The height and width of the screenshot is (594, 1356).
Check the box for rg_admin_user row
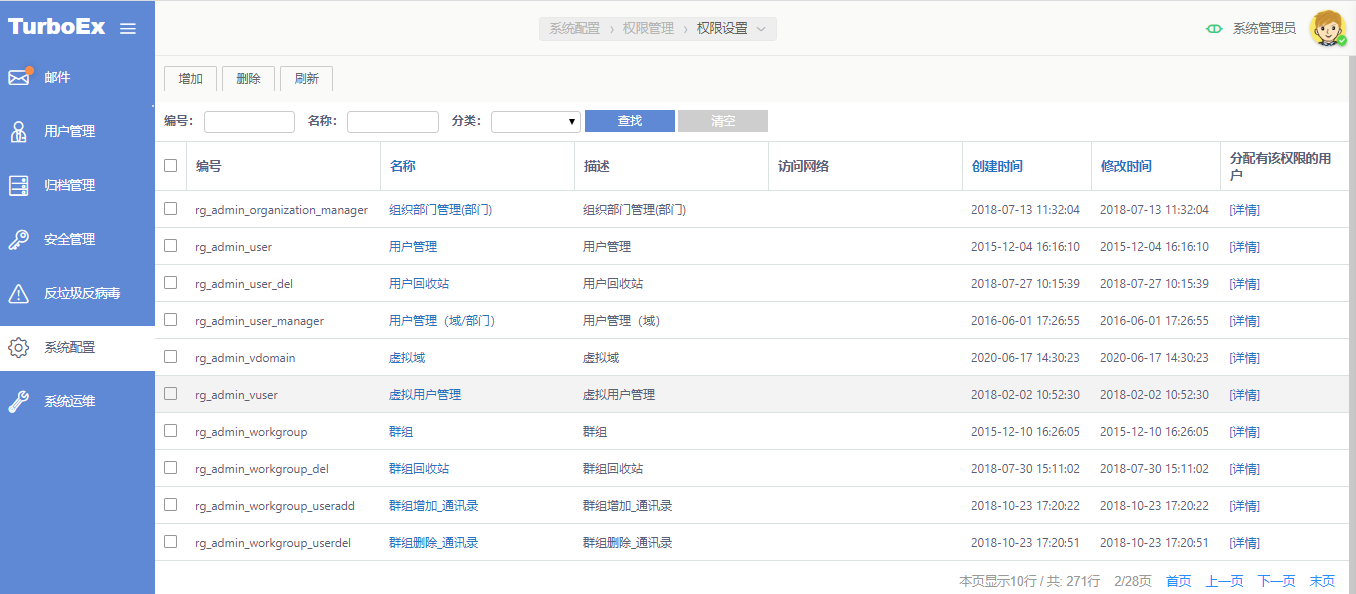click(171, 246)
